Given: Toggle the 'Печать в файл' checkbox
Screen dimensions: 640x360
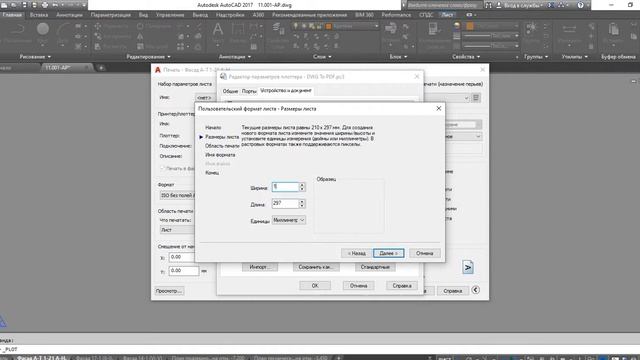Looking at the screenshot, I should click(162, 168).
